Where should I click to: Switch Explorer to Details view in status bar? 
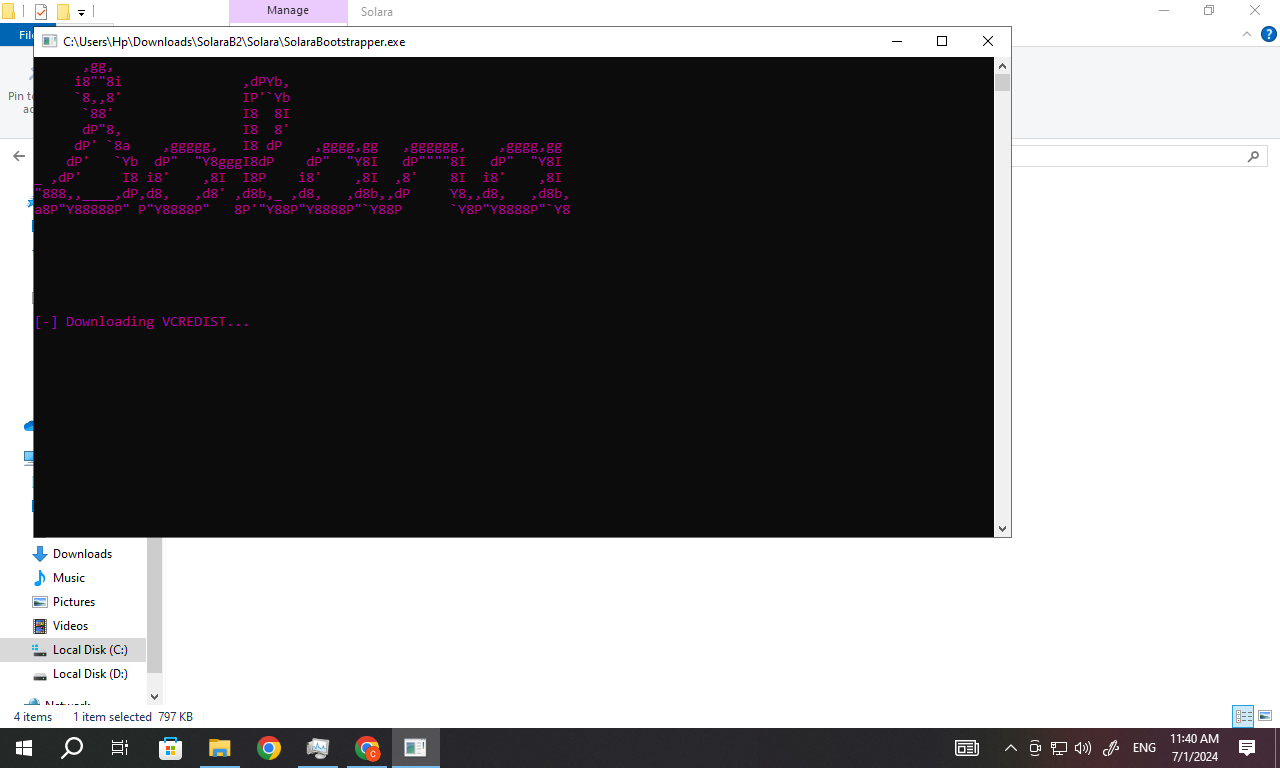1243,716
